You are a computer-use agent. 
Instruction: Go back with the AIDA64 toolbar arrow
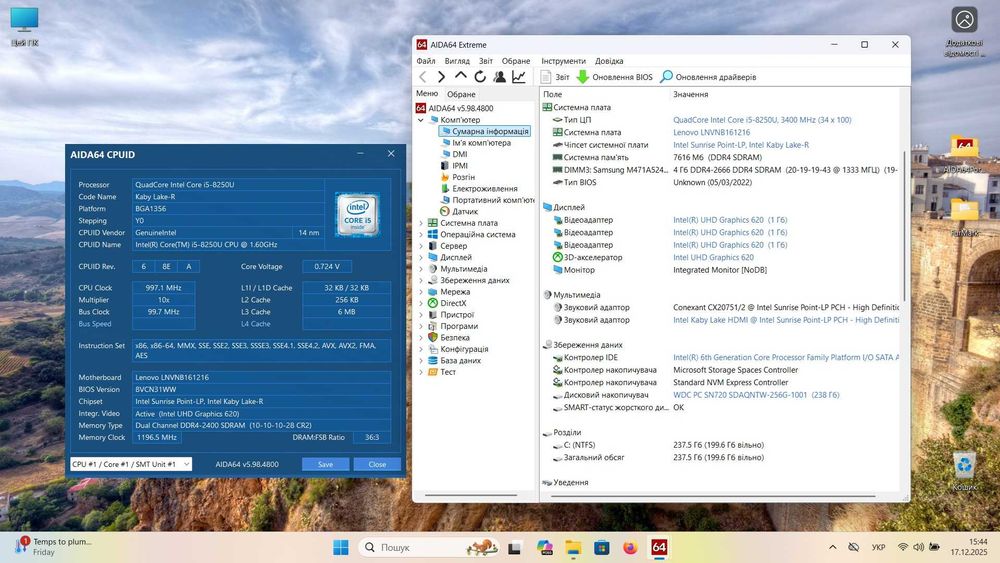coord(423,77)
